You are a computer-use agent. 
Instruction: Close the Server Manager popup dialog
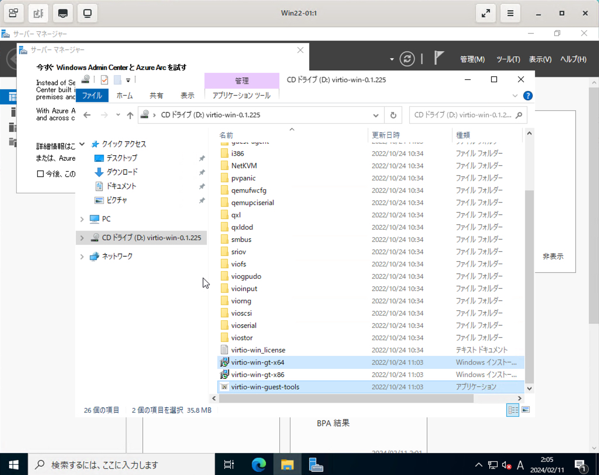[x=300, y=50]
